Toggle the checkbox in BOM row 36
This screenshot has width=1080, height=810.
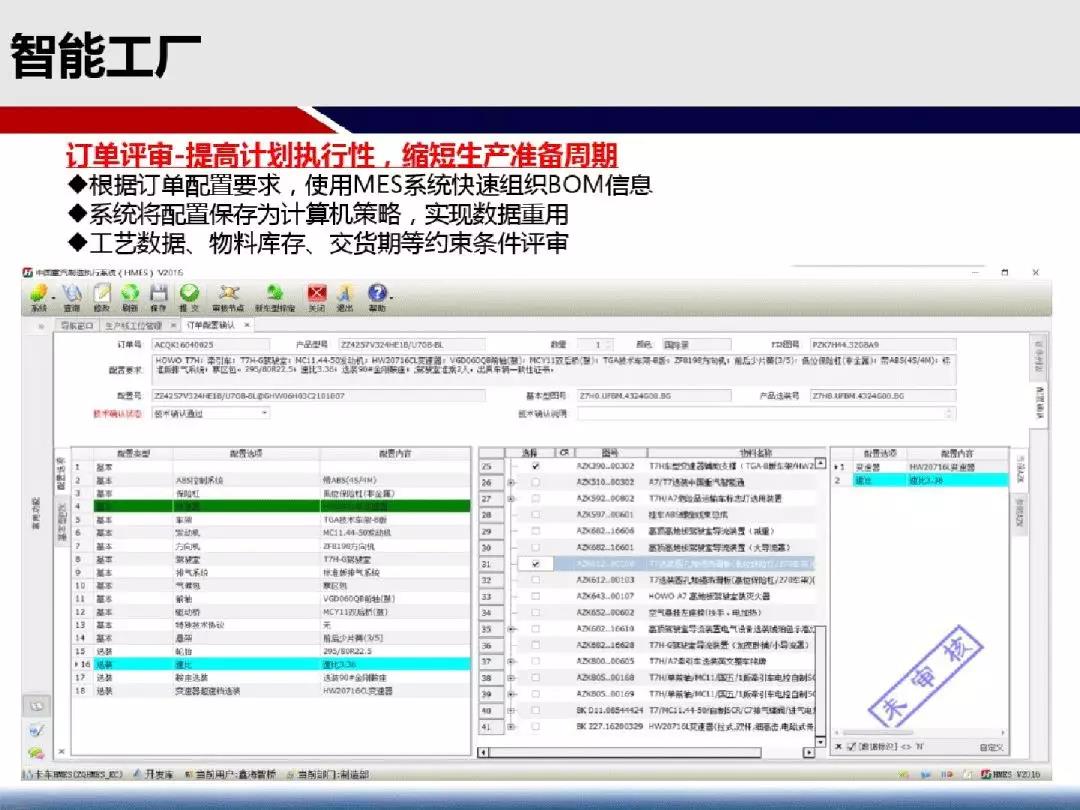(535, 645)
